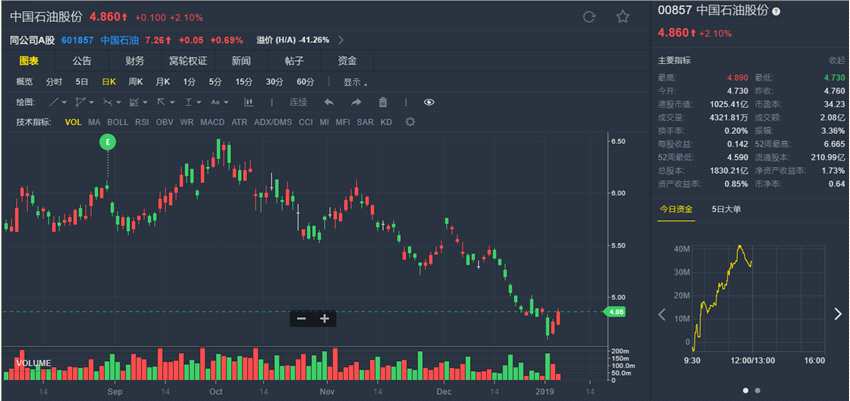850x401 pixels.
Task: Open A-share code 601857 link
Action: (x=78, y=40)
